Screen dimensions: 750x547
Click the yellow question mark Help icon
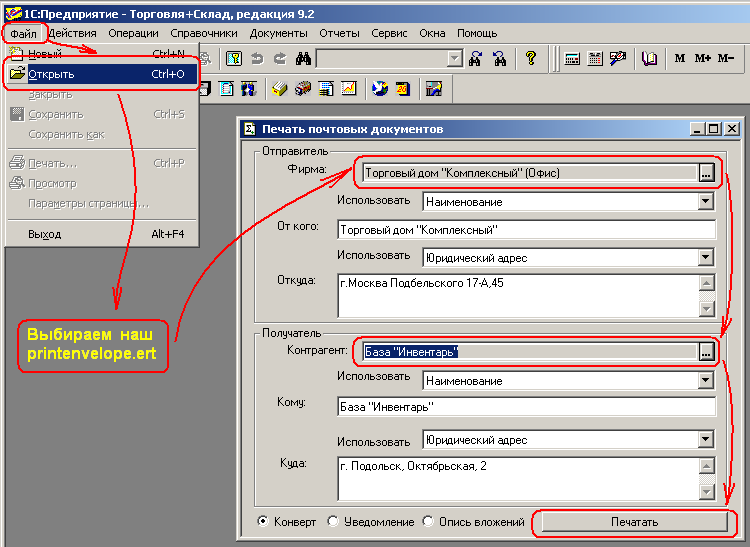click(x=530, y=58)
